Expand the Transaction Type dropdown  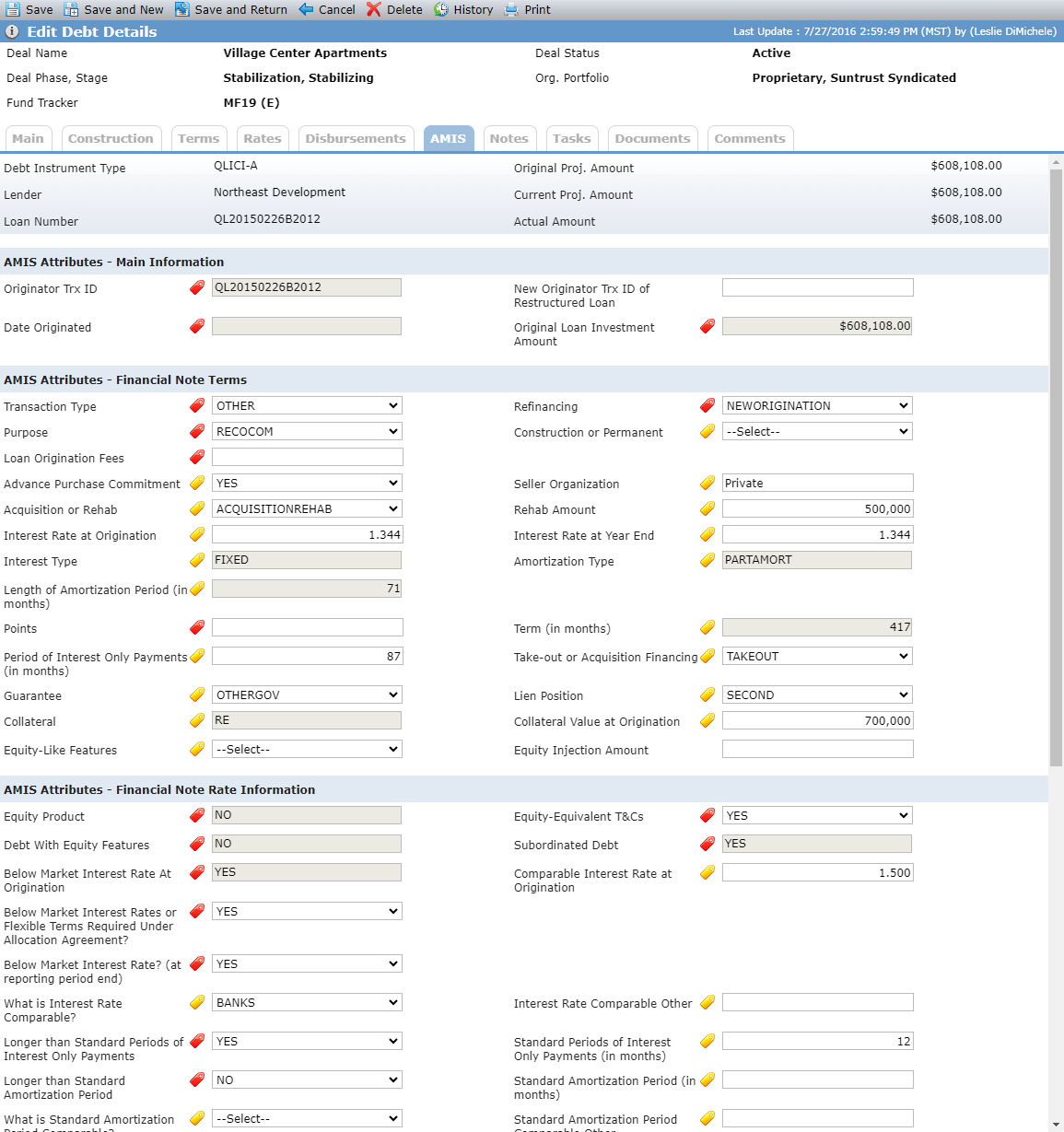click(x=308, y=405)
